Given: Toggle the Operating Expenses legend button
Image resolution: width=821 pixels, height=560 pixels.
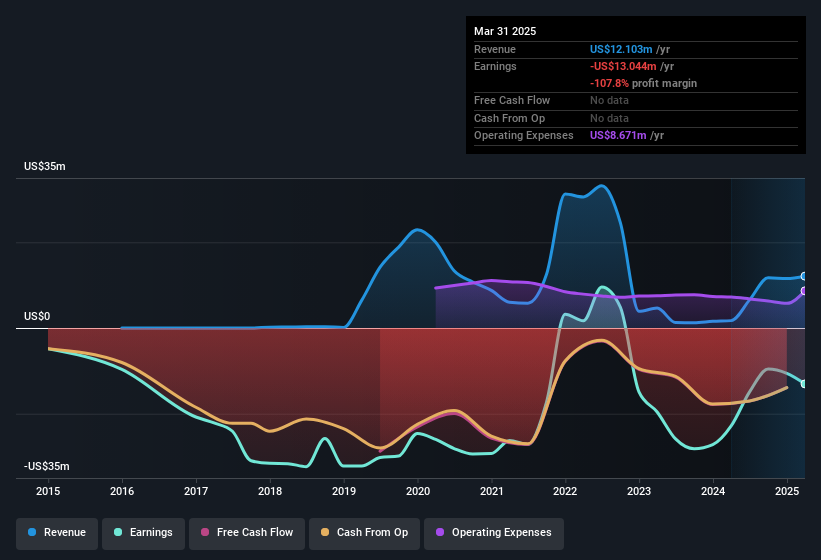Looking at the screenshot, I should pos(494,533).
